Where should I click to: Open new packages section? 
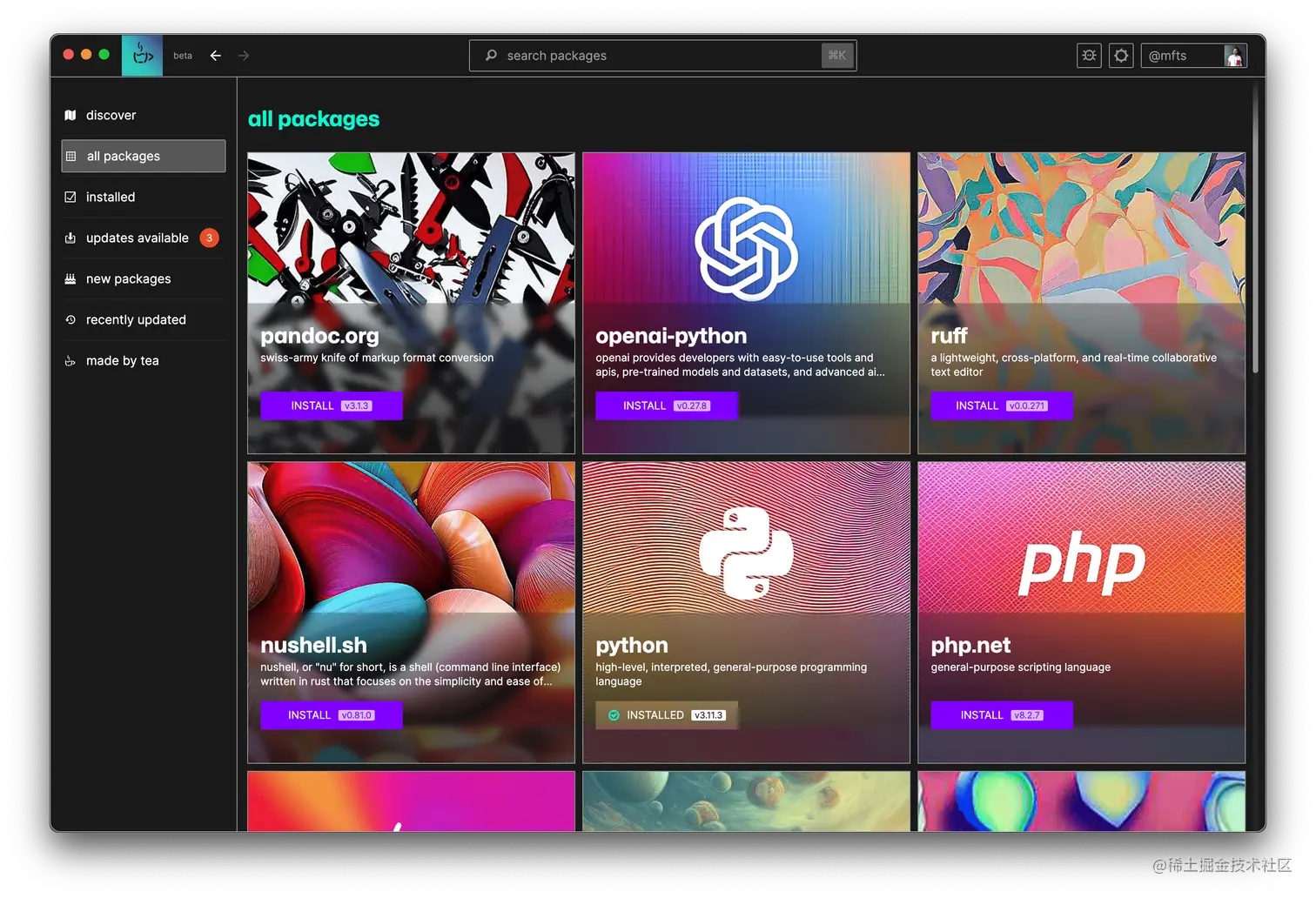tap(144, 278)
